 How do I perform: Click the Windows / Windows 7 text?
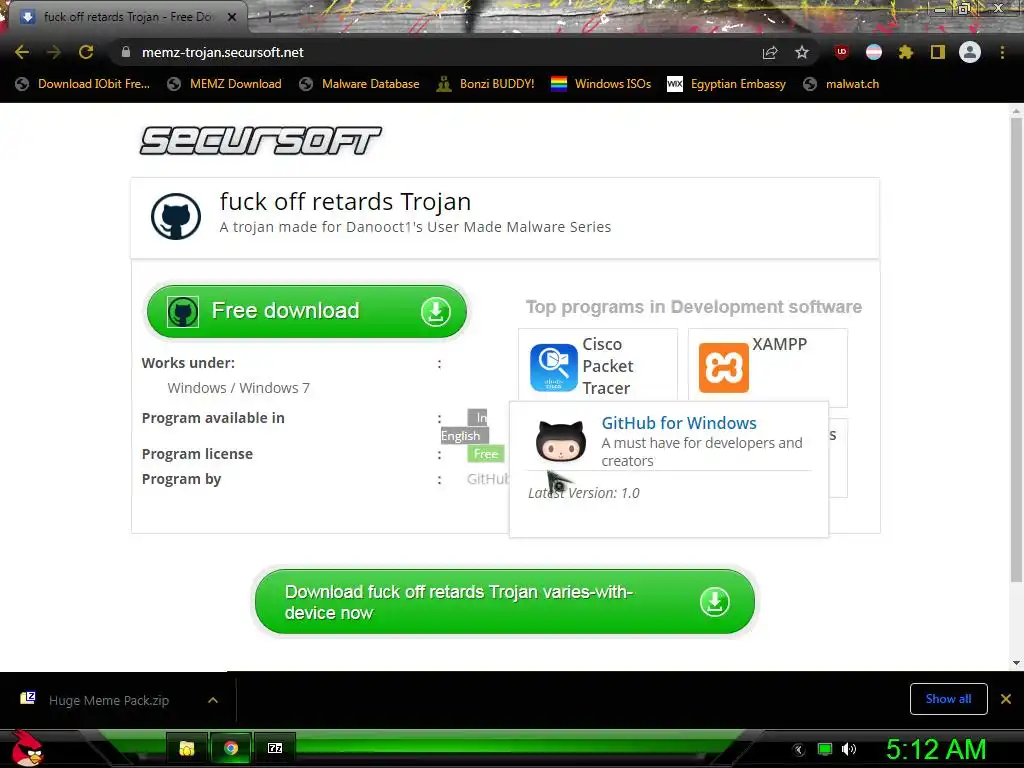(x=238, y=388)
